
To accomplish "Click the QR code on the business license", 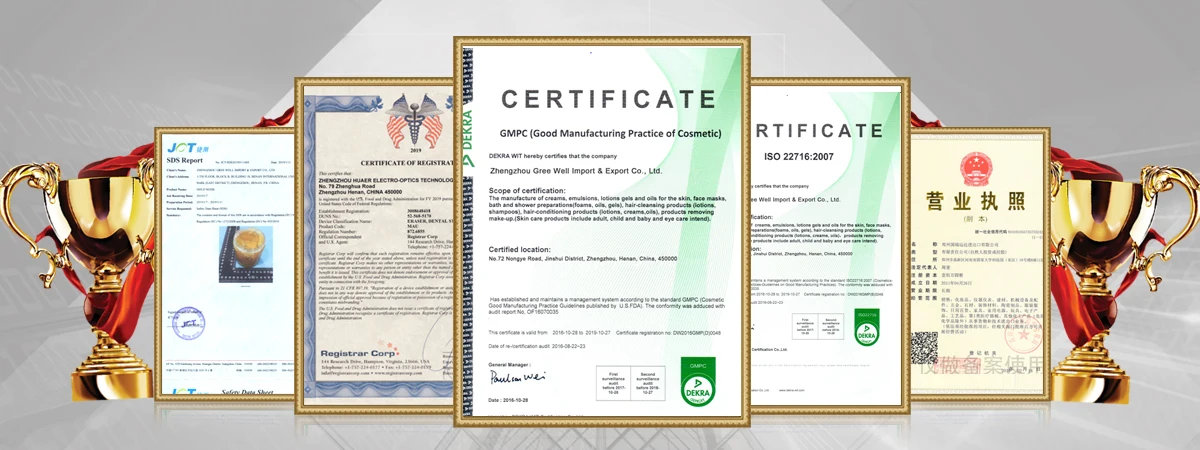I will coord(924,348).
